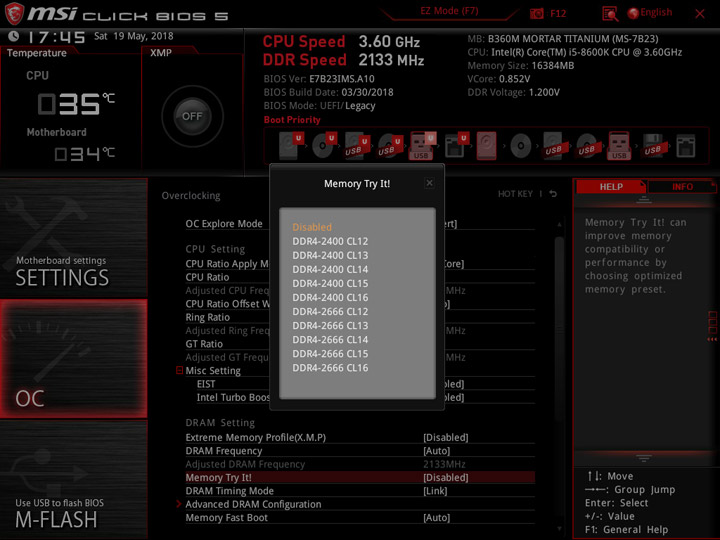The height and width of the screenshot is (540, 720).
Task: Click the XMP panel label
Action: [161, 52]
